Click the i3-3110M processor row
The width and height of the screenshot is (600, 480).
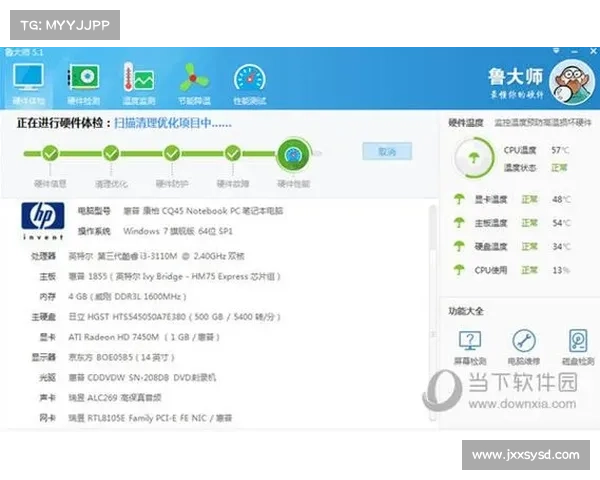(138, 256)
